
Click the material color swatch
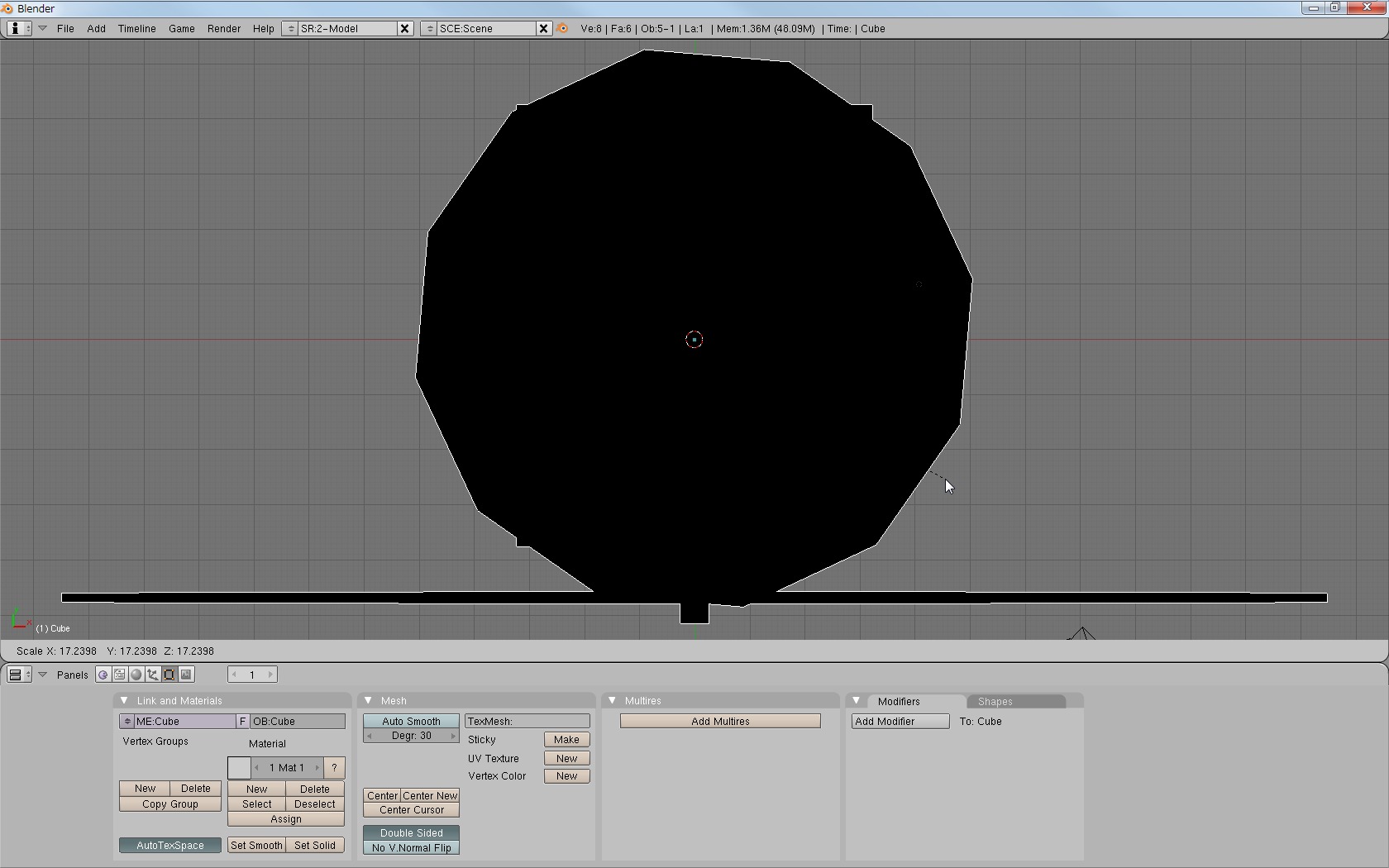[239, 767]
